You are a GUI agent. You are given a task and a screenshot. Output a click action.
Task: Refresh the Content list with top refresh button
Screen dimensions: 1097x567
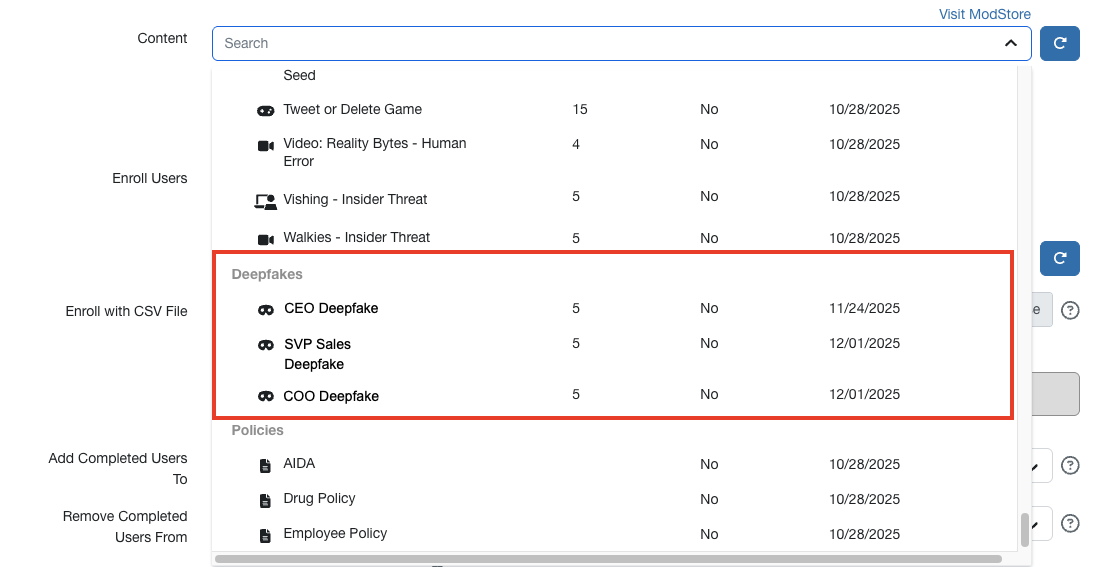click(1060, 43)
